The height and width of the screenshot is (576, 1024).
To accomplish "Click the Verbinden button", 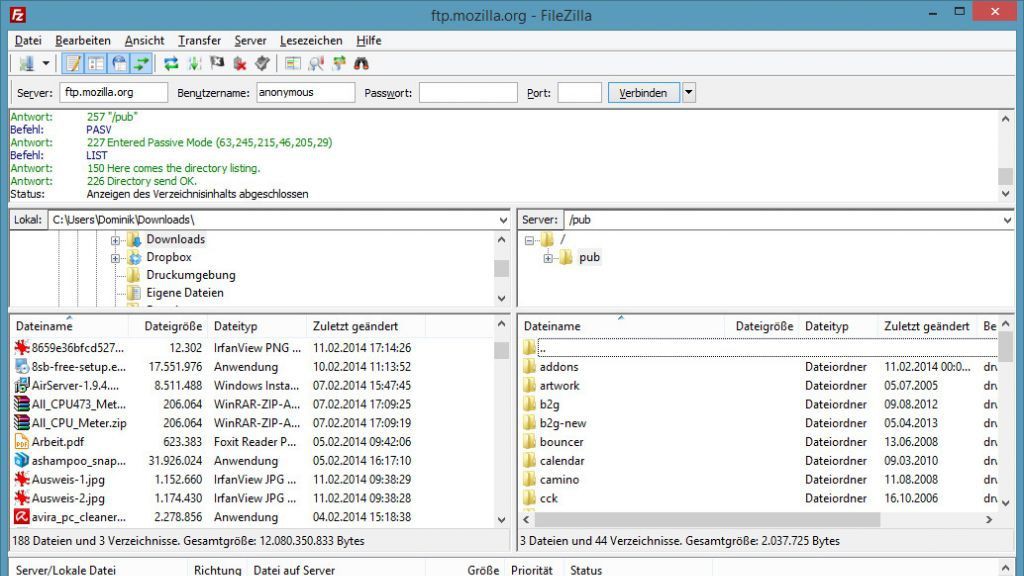I will 643,93.
